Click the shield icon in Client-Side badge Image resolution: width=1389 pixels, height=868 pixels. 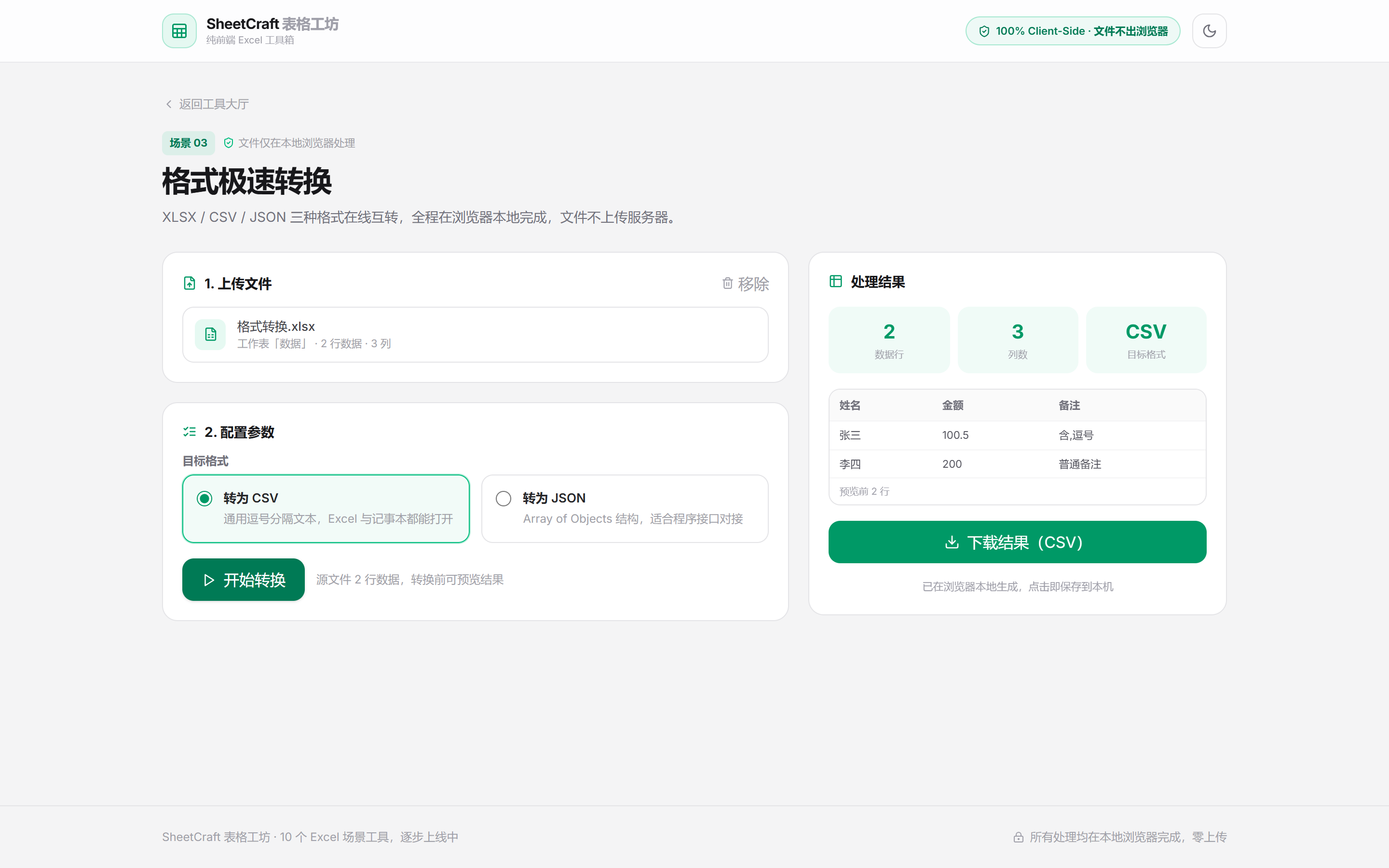click(x=984, y=31)
